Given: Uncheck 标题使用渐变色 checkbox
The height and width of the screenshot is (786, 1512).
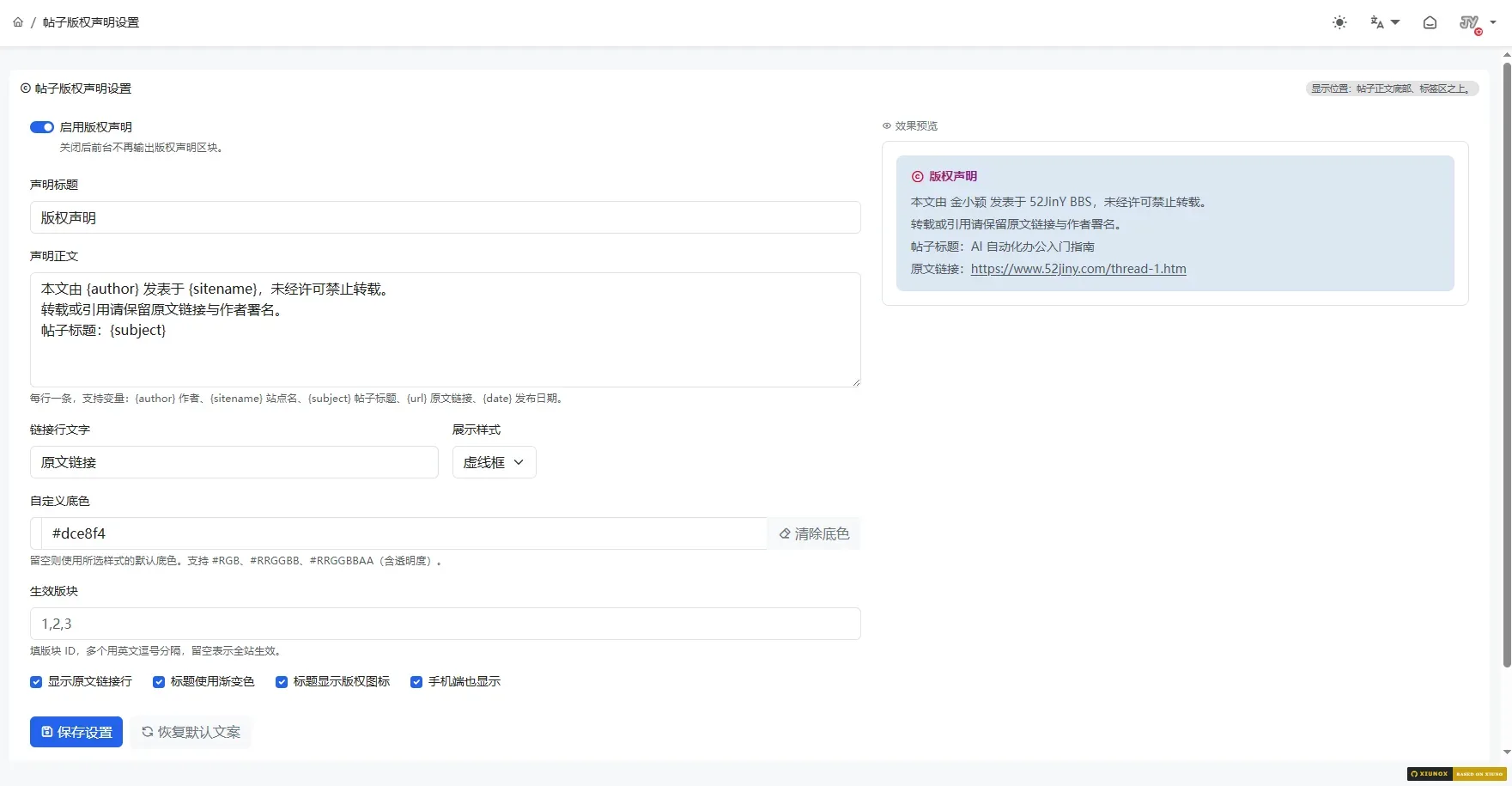Looking at the screenshot, I should pos(159,682).
